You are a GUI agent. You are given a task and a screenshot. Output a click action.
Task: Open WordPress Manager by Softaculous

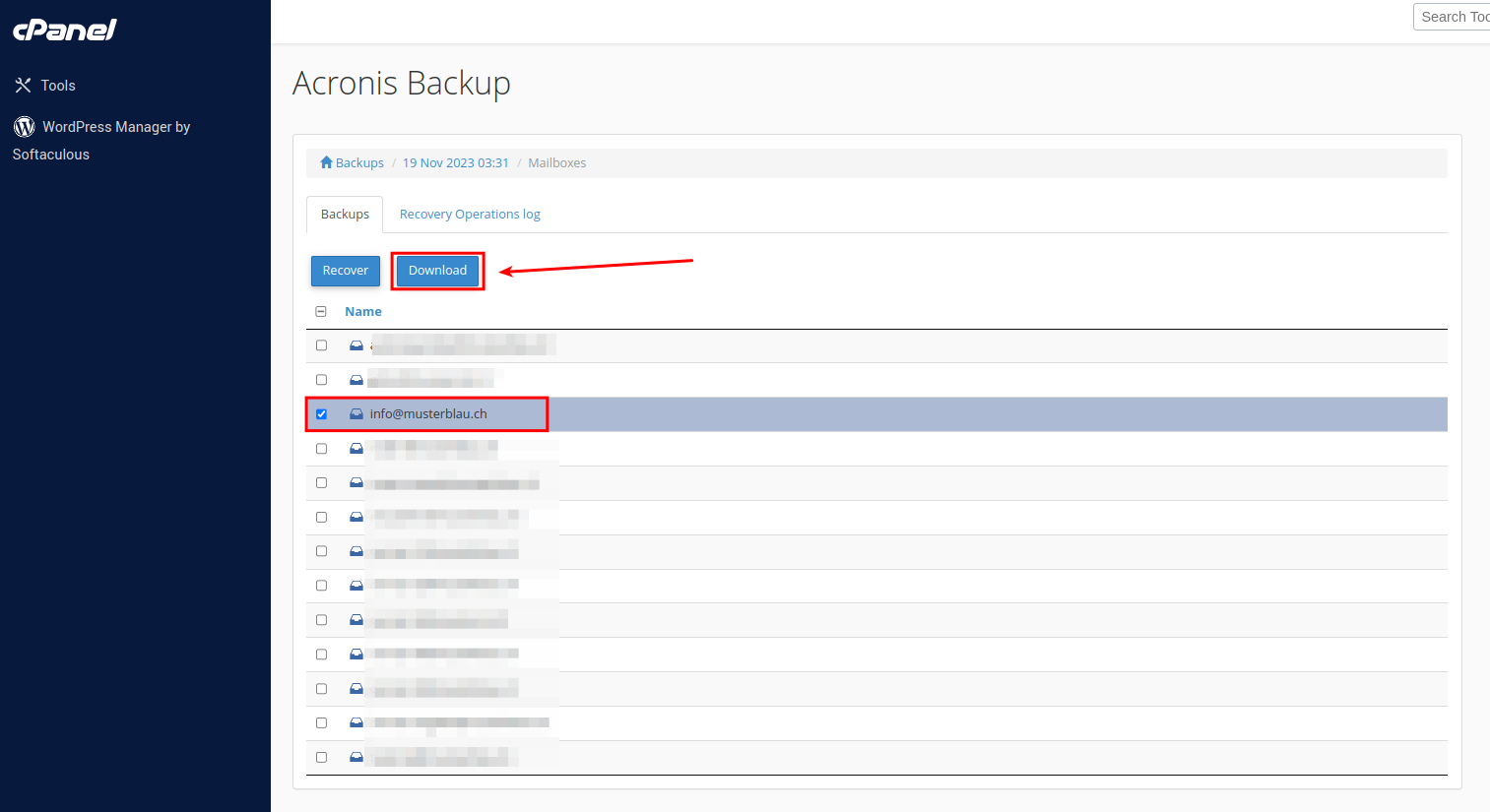click(x=101, y=141)
